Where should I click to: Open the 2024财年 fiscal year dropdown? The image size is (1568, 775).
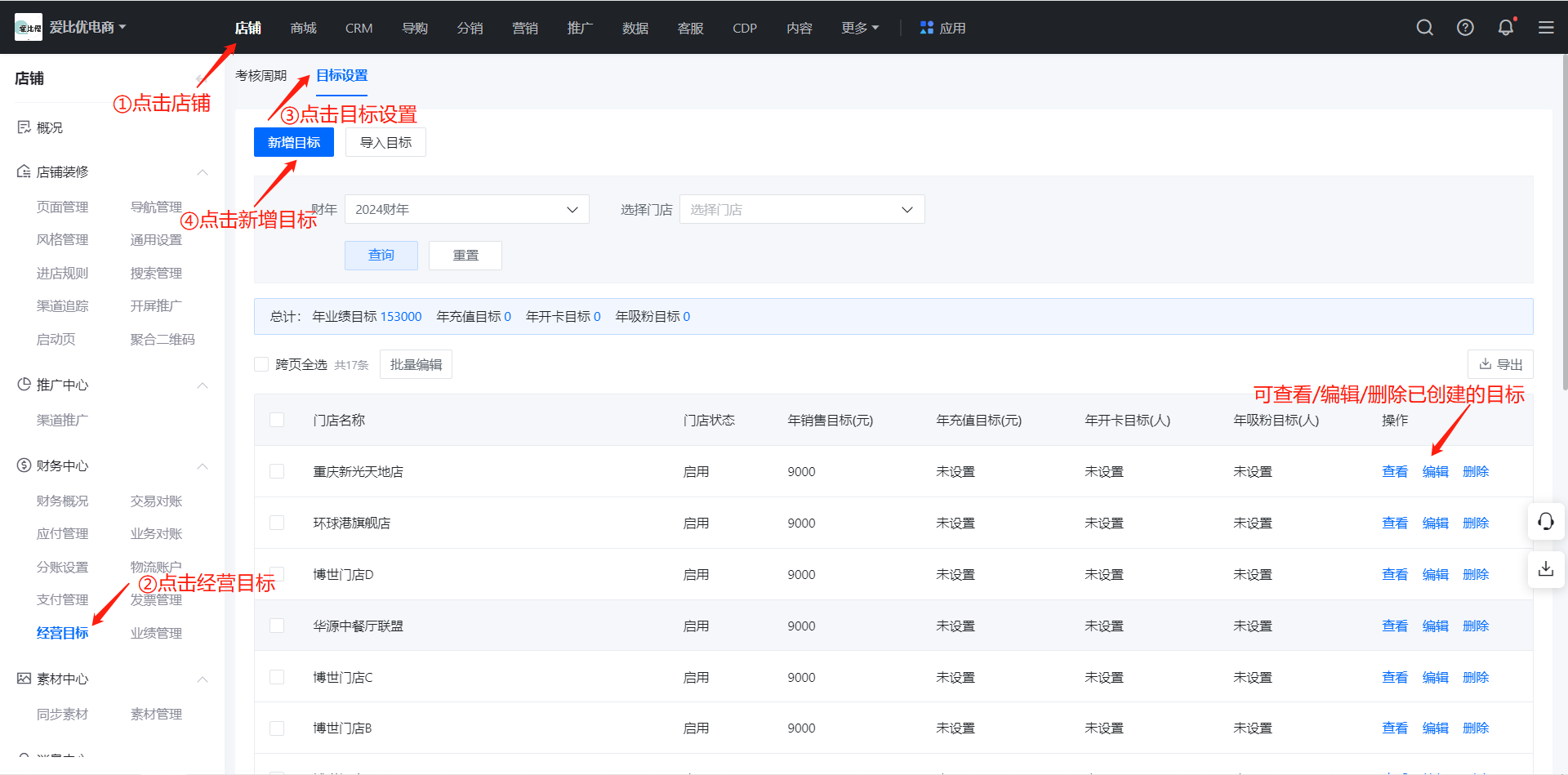[467, 209]
